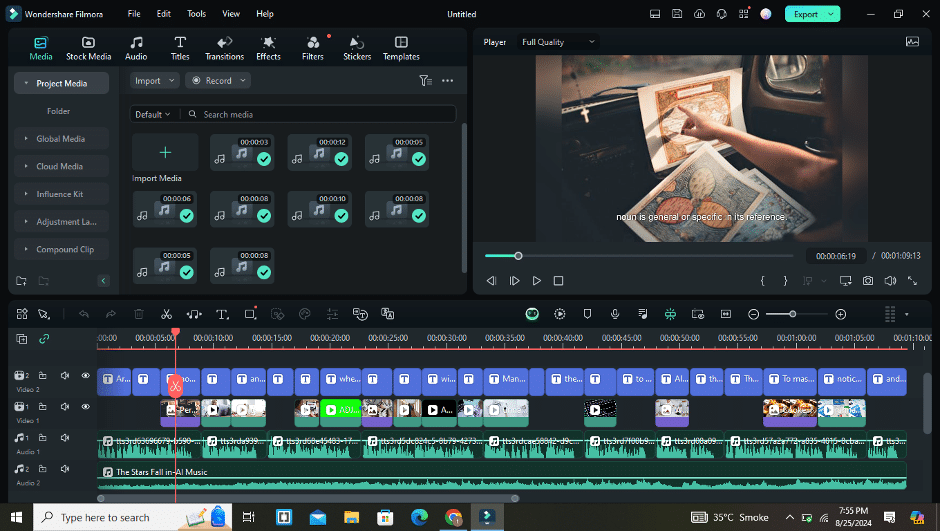This screenshot has width=941, height=531.
Task: Open the filter and sort media icon
Action: [x=425, y=80]
